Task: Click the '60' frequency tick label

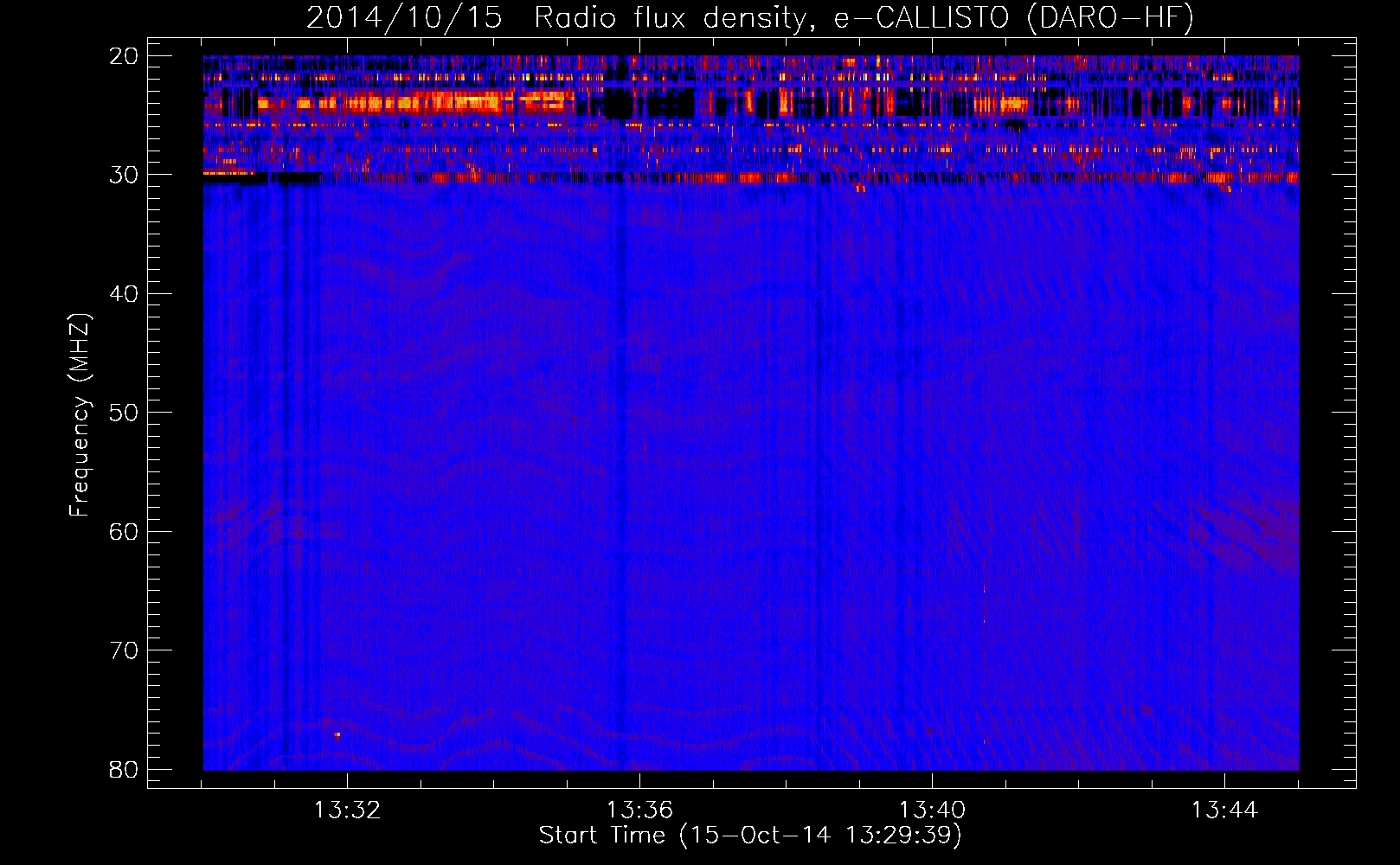Action: (124, 532)
